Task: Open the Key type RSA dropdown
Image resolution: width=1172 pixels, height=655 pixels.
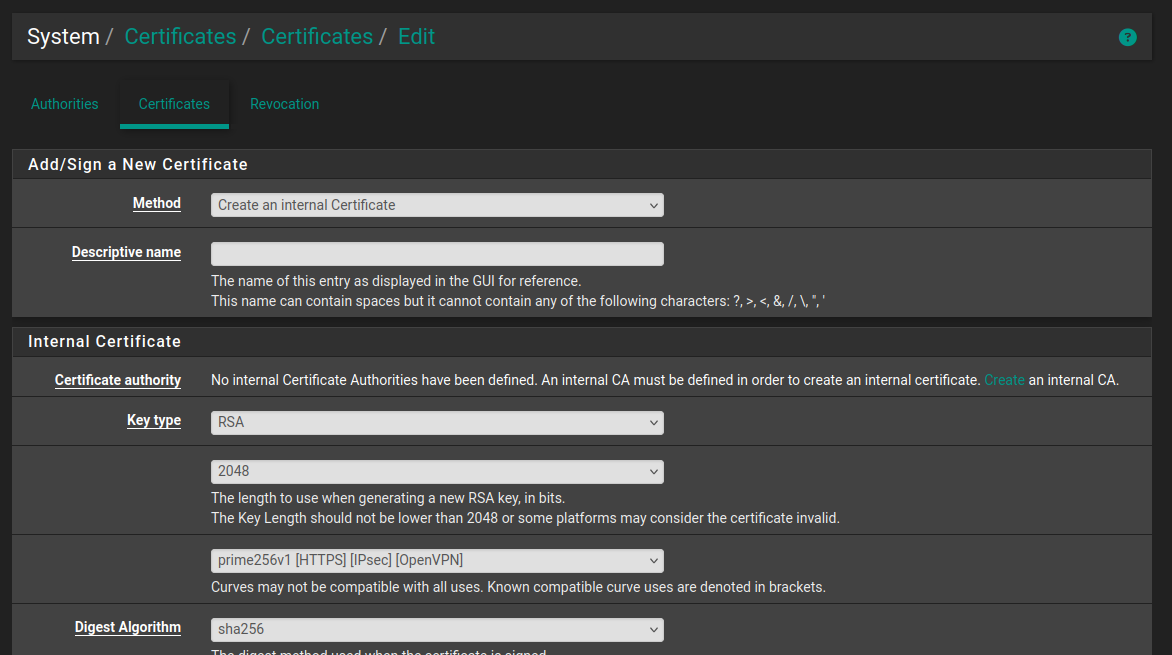Action: [437, 422]
